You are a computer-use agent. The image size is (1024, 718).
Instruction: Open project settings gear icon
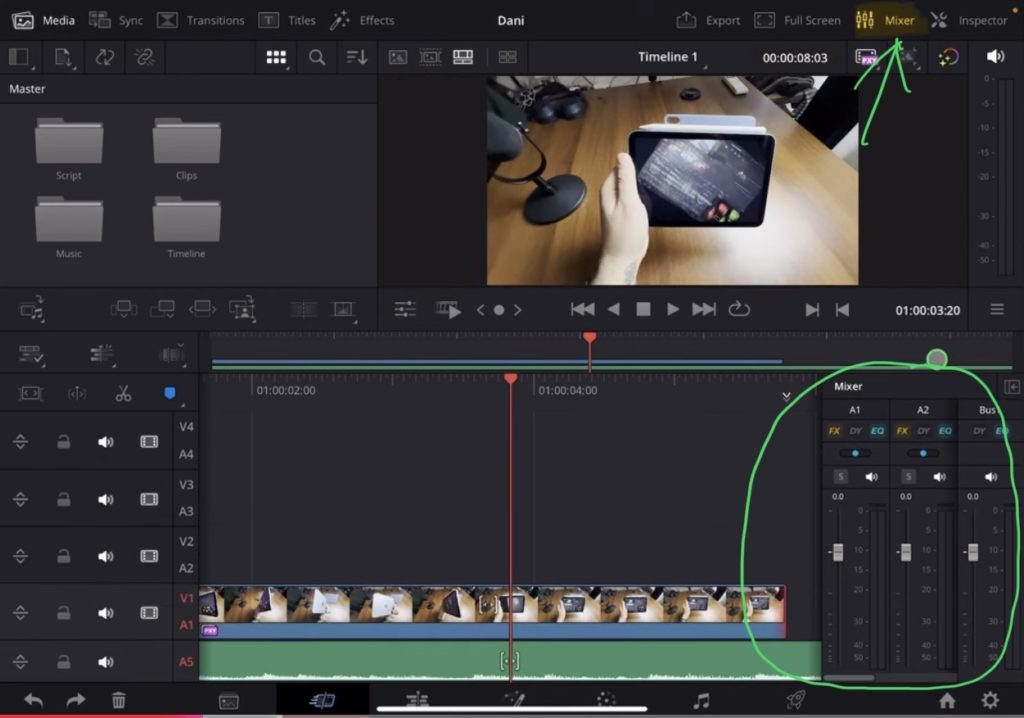pyautogui.click(x=990, y=701)
